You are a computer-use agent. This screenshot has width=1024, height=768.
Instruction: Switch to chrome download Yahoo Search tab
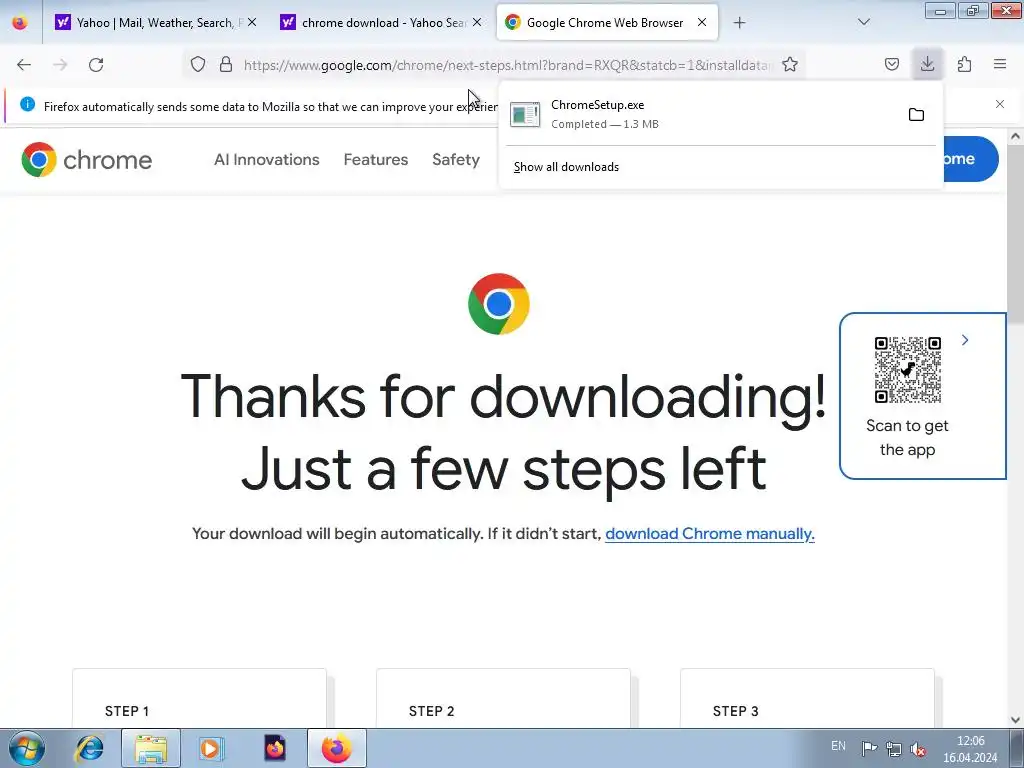(x=382, y=23)
